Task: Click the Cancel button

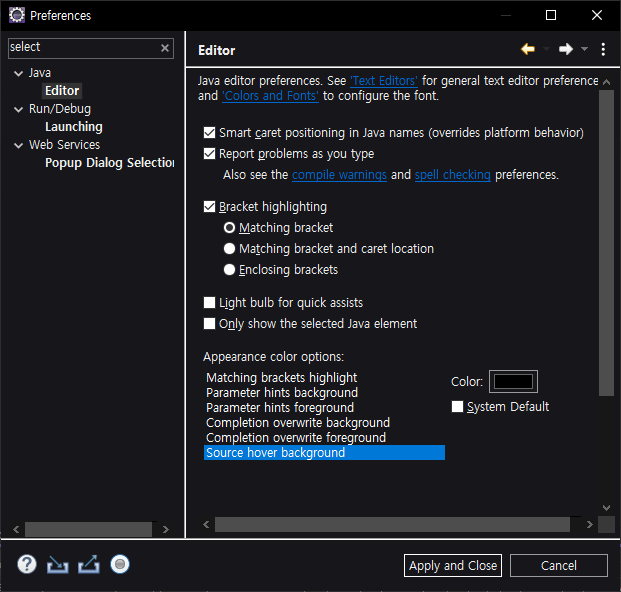Action: (x=558, y=565)
